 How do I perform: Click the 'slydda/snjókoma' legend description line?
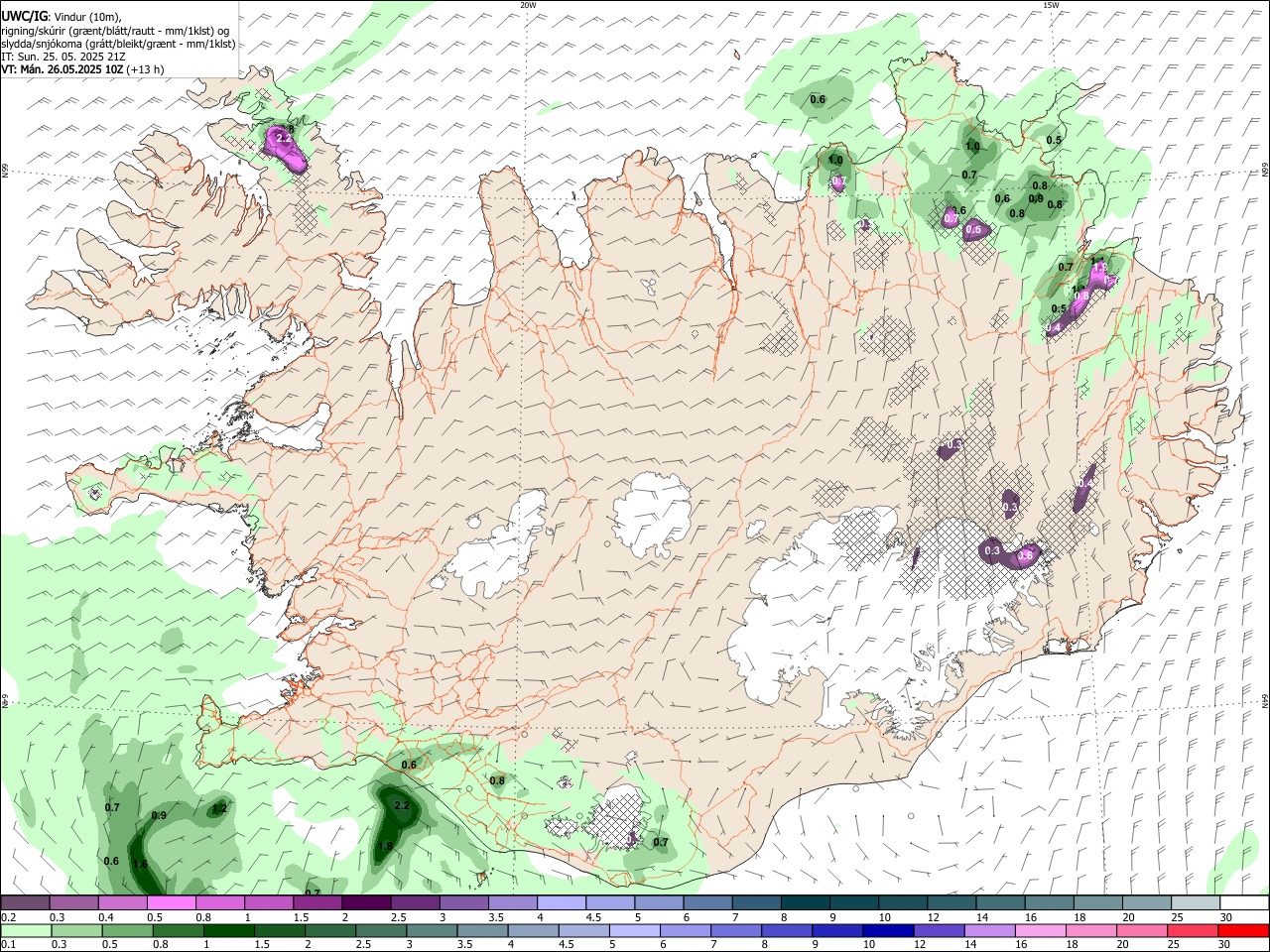118,44
